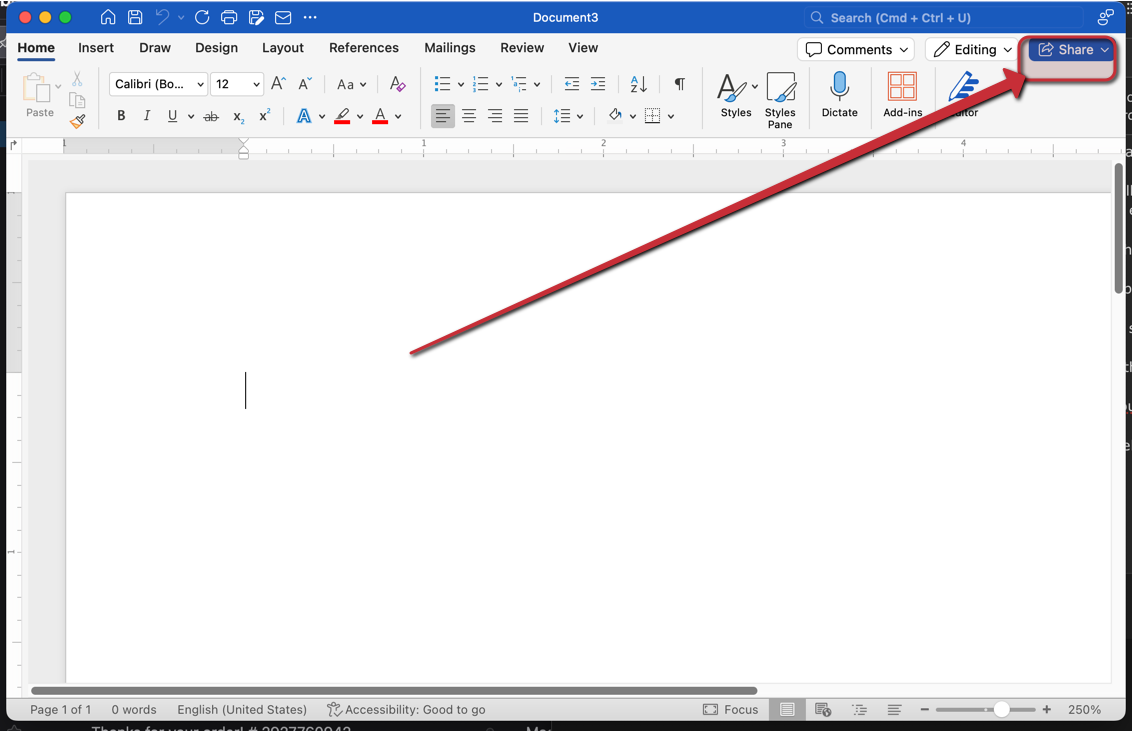
Task: Save the document with floppy disk icon
Action: [x=135, y=17]
